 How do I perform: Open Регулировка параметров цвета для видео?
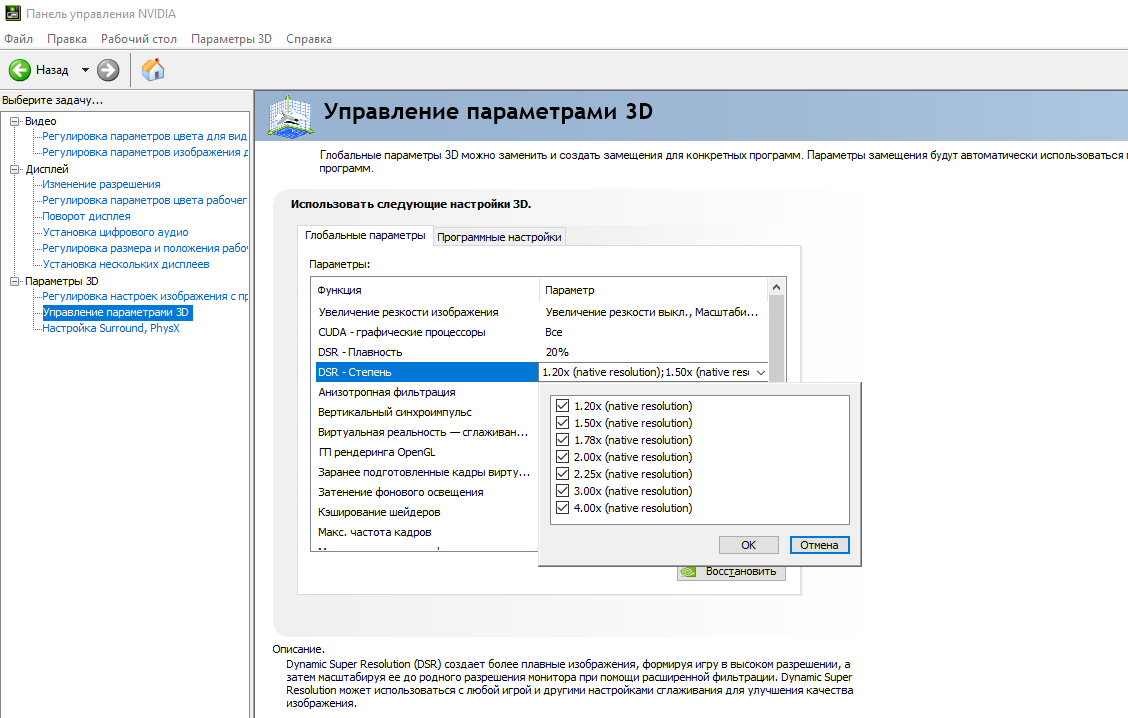point(144,136)
